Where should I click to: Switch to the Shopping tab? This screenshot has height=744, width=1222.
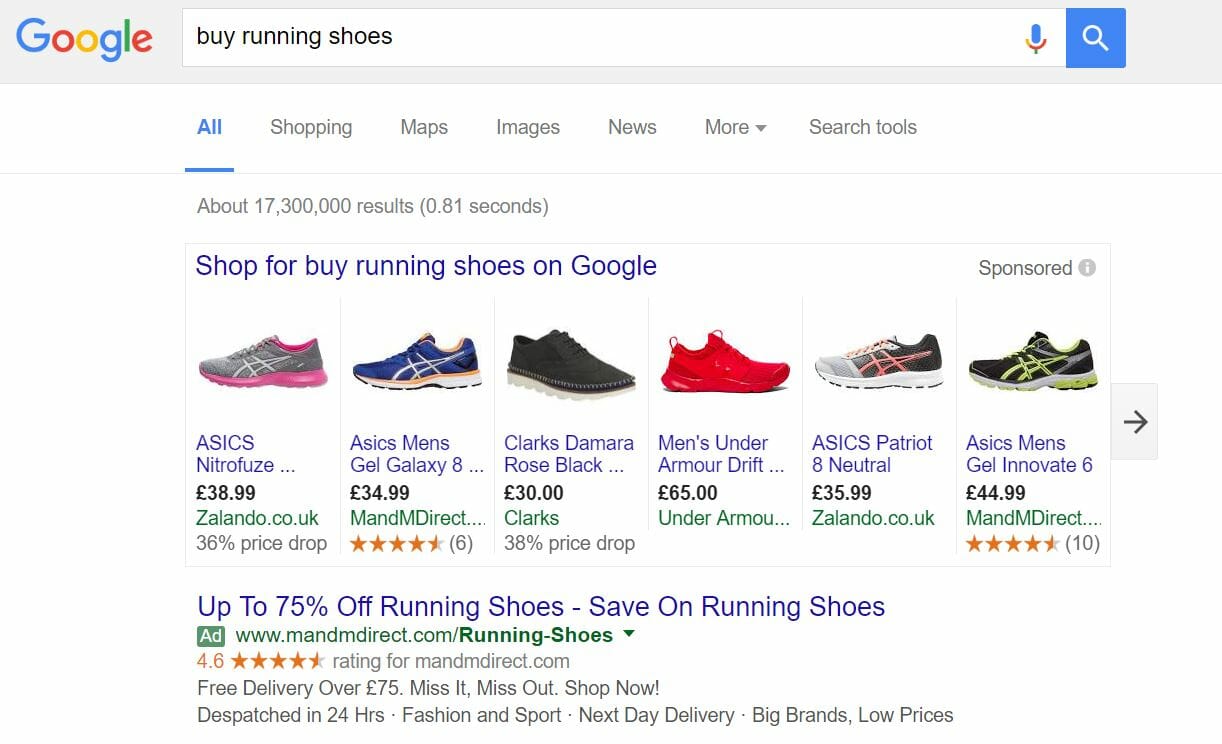point(311,127)
